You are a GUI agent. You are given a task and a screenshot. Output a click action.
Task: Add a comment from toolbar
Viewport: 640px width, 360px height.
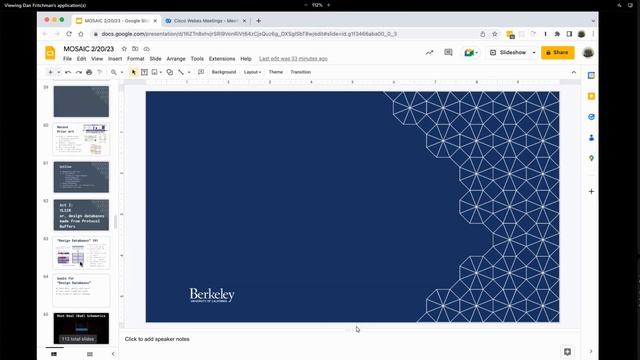(x=201, y=72)
